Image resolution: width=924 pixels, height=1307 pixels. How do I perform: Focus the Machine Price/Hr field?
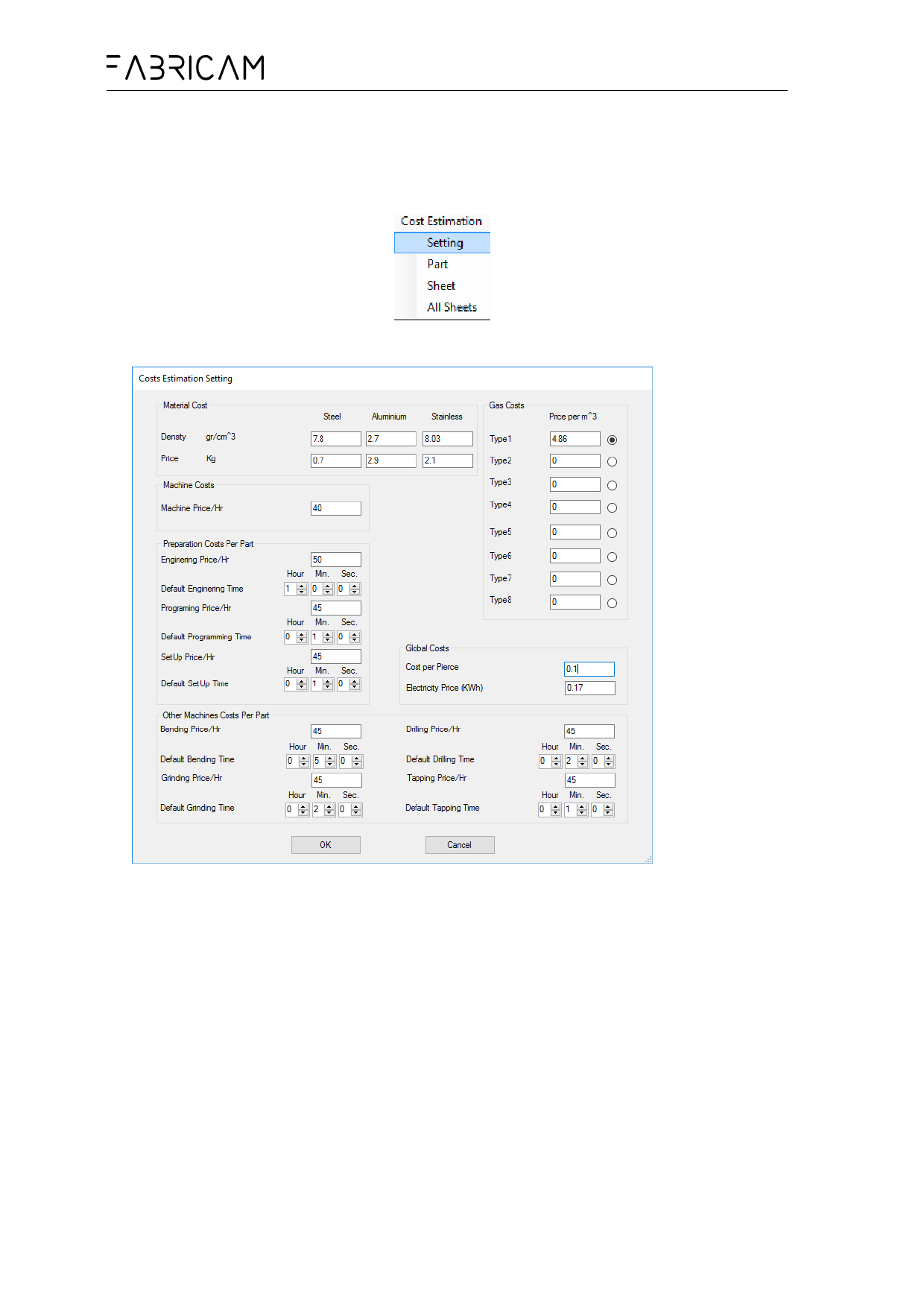(335, 508)
